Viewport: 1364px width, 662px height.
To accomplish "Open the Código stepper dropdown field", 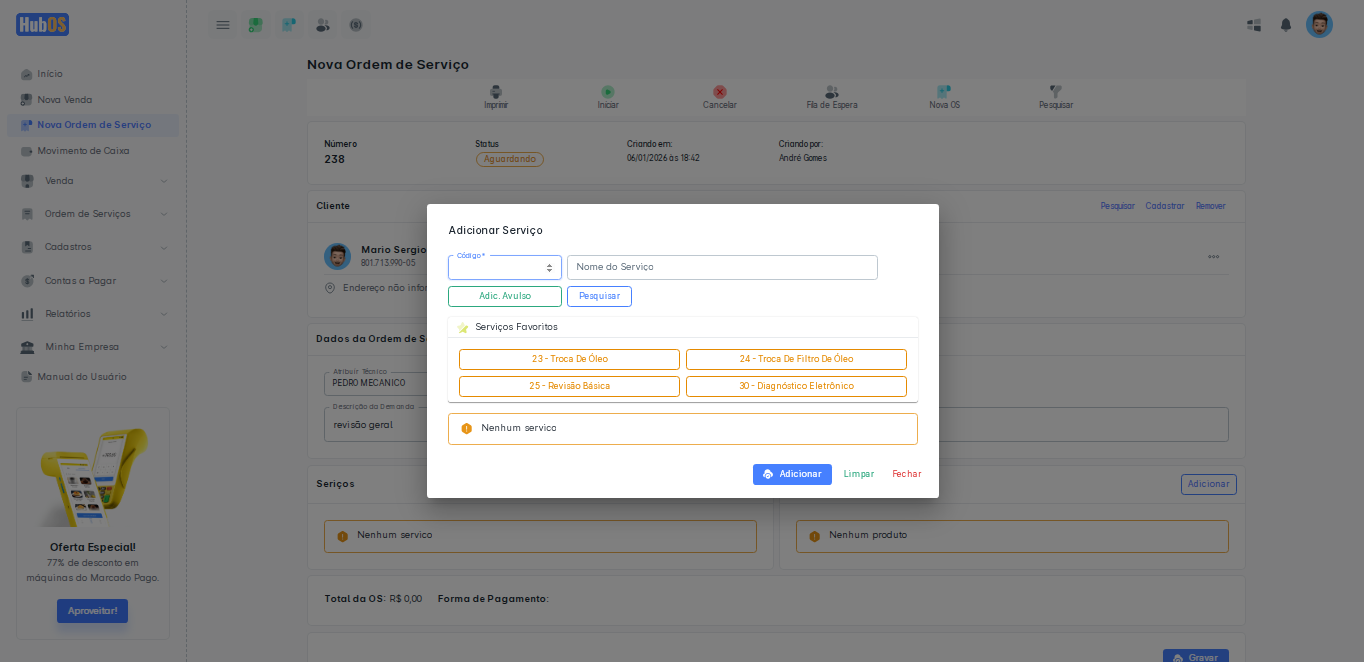I will click(504, 268).
